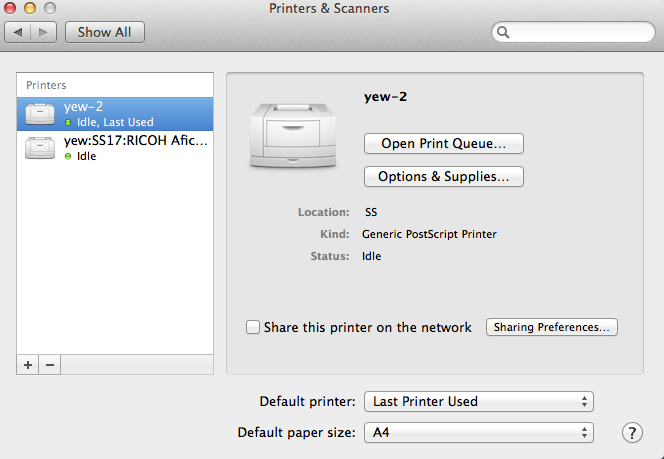Expand the Default printer dropdown
This screenshot has height=459, width=664.
tap(478, 401)
